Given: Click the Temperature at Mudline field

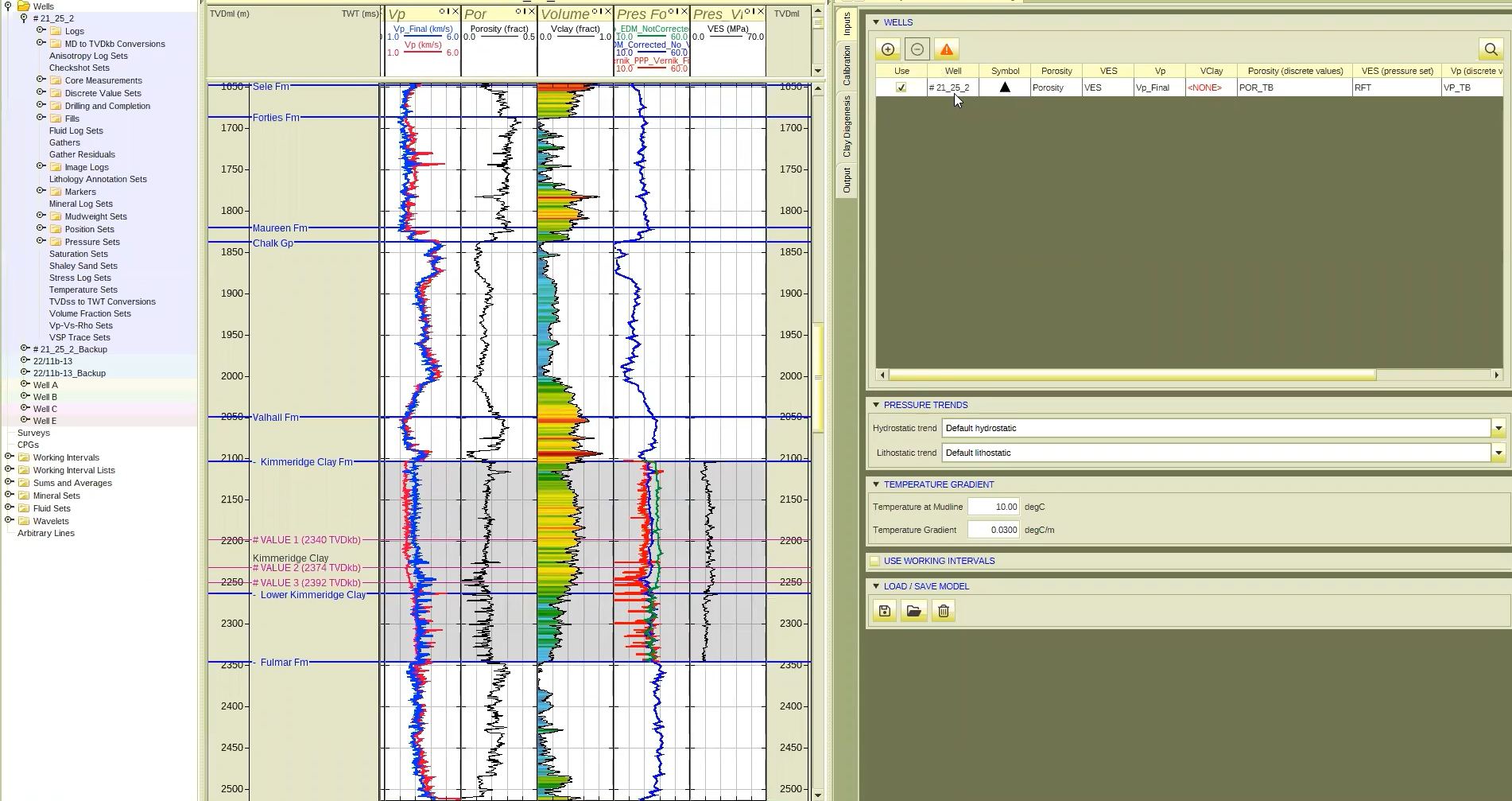Looking at the screenshot, I should point(994,507).
